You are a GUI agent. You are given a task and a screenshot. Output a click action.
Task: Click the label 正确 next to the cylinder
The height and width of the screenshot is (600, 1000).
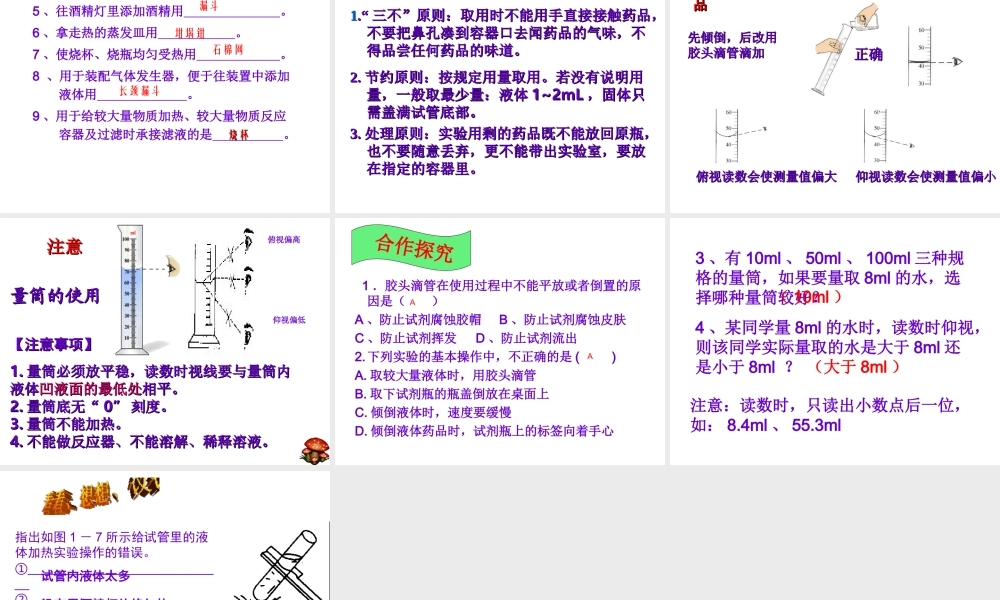(x=869, y=55)
